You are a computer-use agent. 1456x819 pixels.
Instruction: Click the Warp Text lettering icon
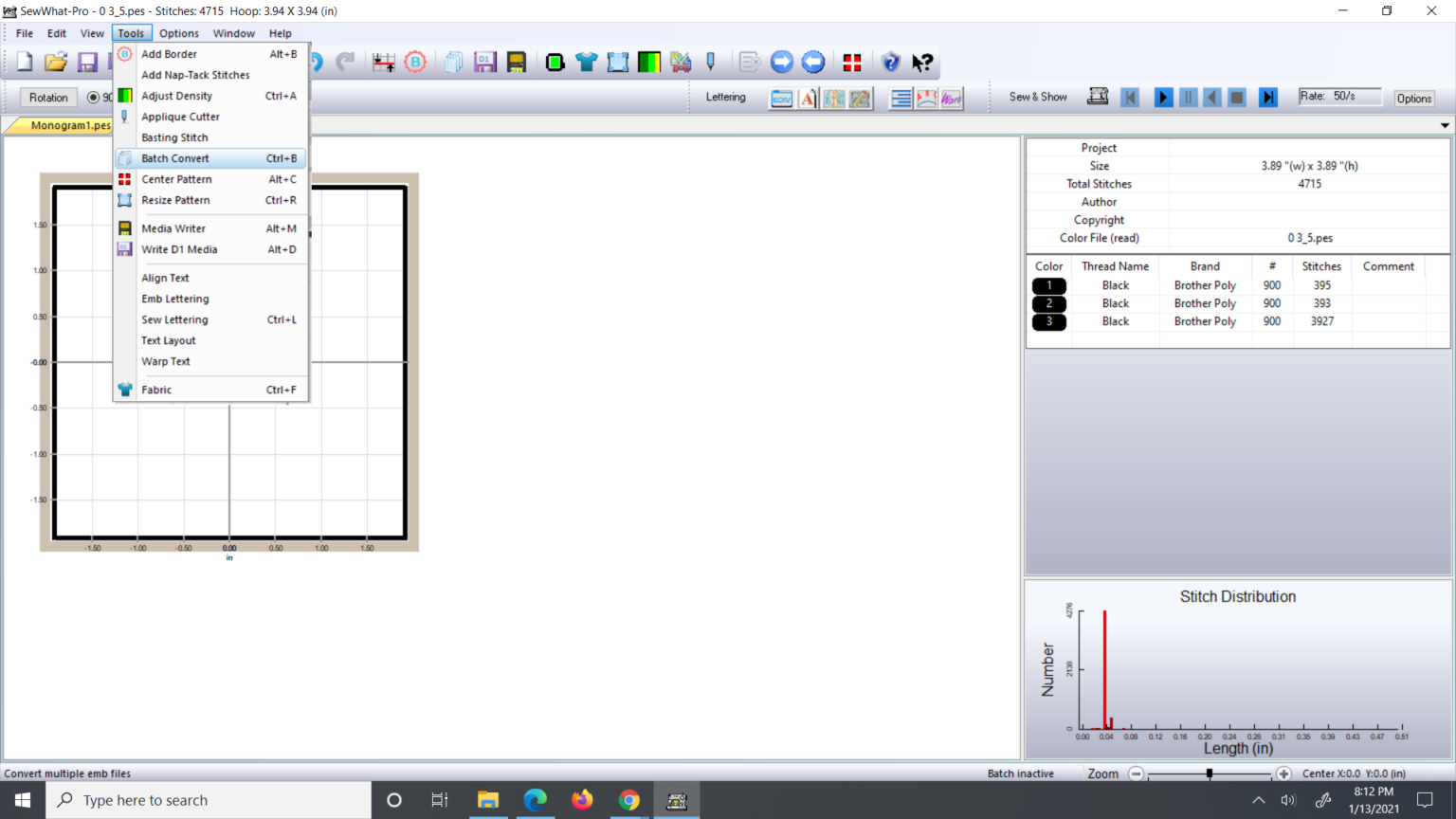tap(952, 98)
